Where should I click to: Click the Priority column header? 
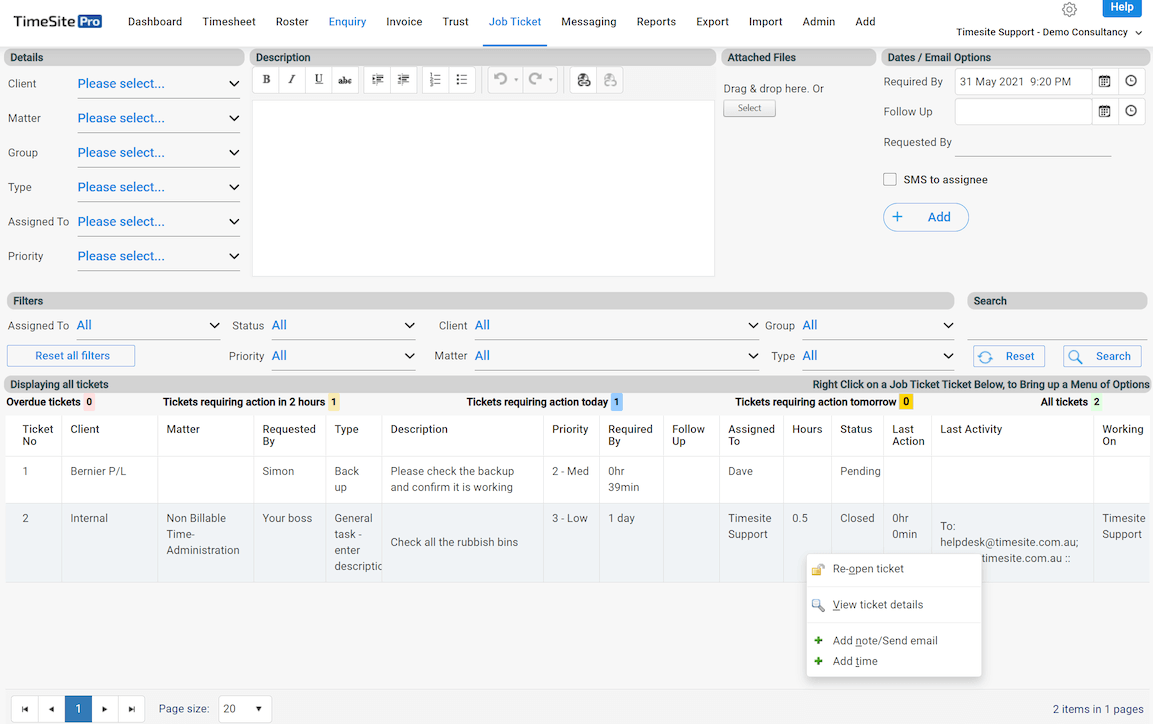[571, 429]
